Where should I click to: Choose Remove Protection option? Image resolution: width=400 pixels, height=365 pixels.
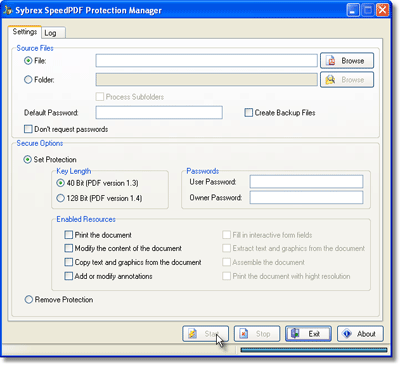click(x=29, y=300)
